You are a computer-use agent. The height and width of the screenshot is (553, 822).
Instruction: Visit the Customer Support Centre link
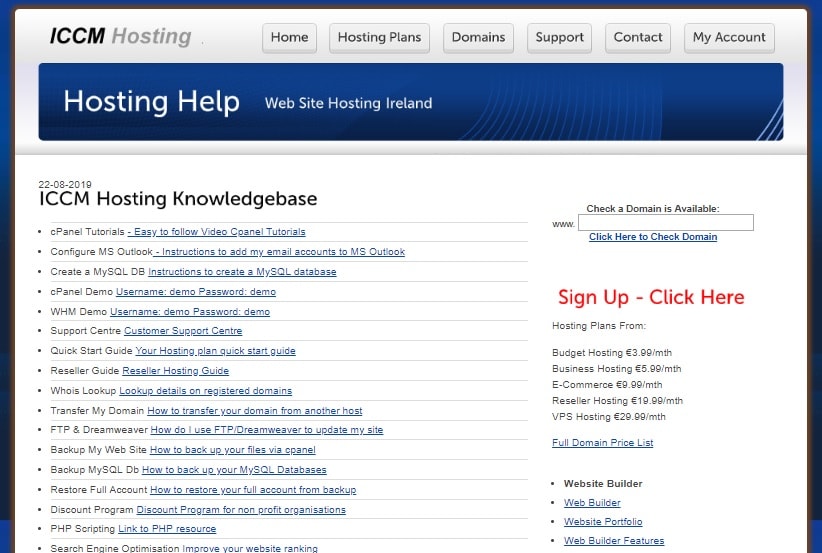[x=183, y=331]
